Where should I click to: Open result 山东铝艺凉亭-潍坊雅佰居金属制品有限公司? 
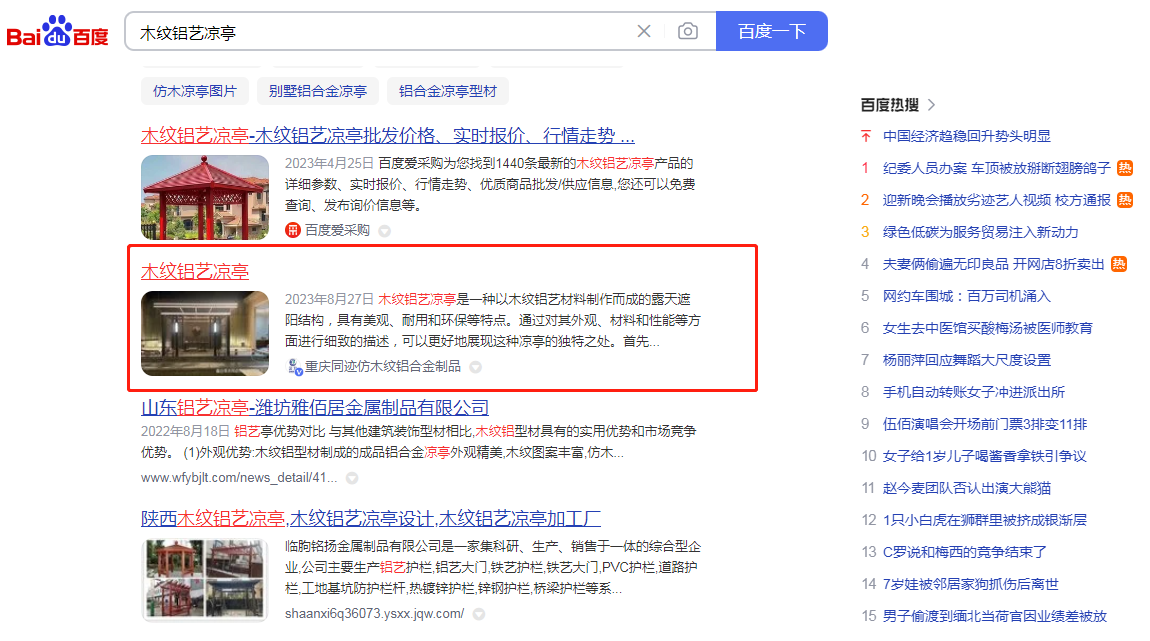[x=315, y=408]
